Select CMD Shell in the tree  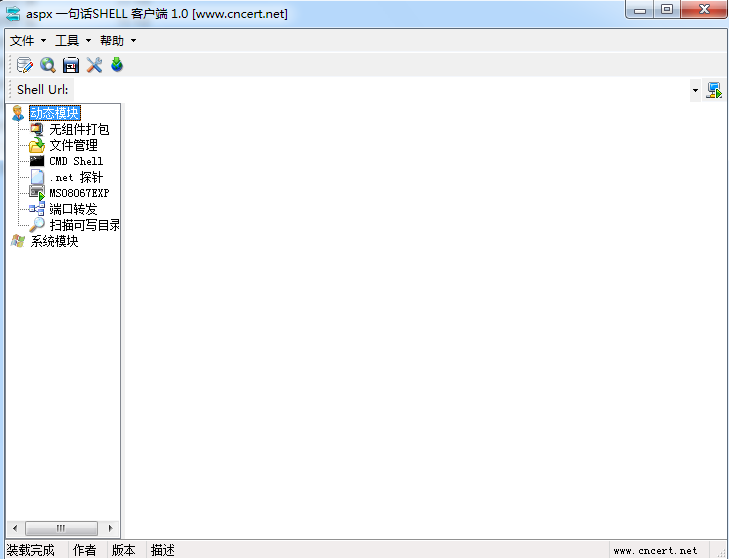tap(76, 161)
